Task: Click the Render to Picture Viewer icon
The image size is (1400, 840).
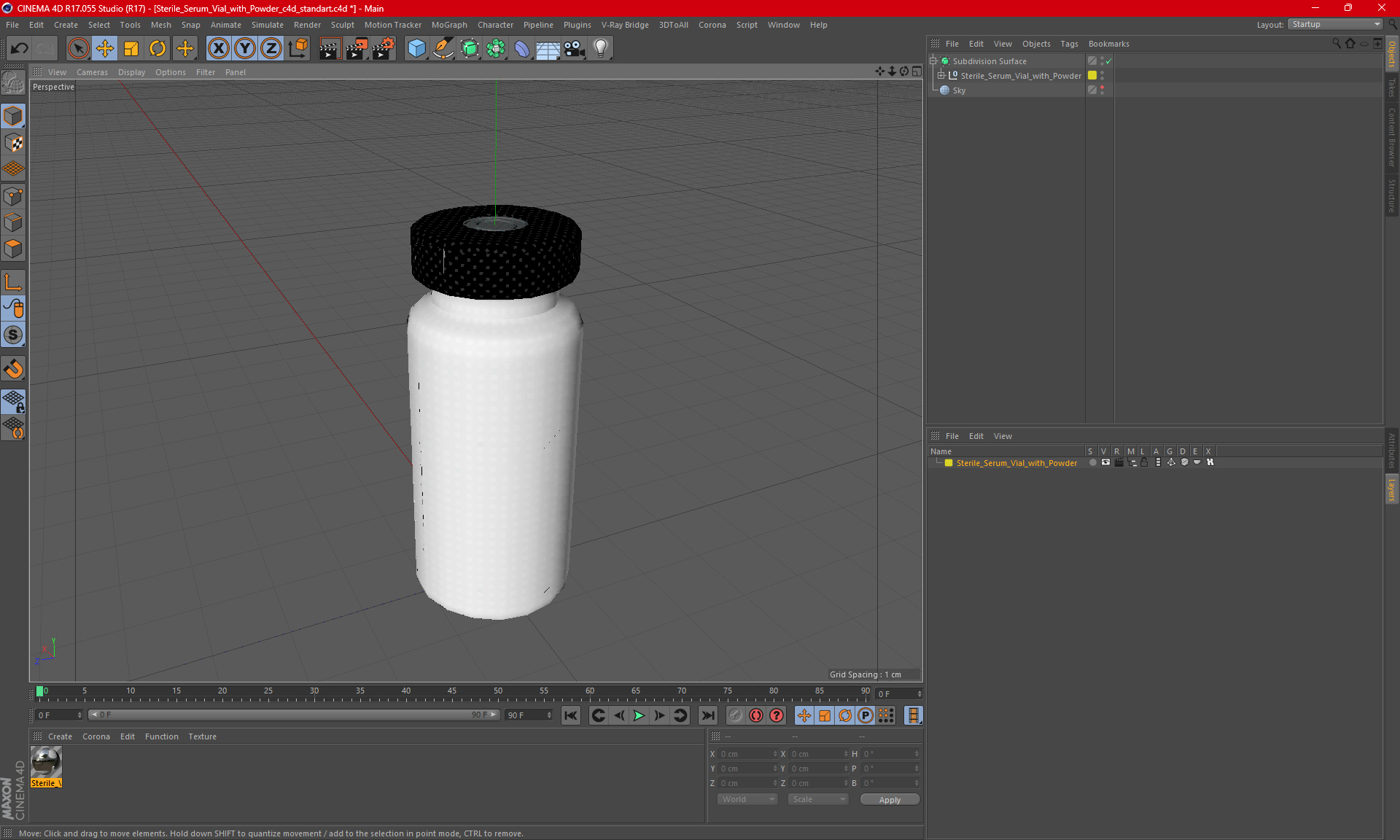Action: [357, 49]
